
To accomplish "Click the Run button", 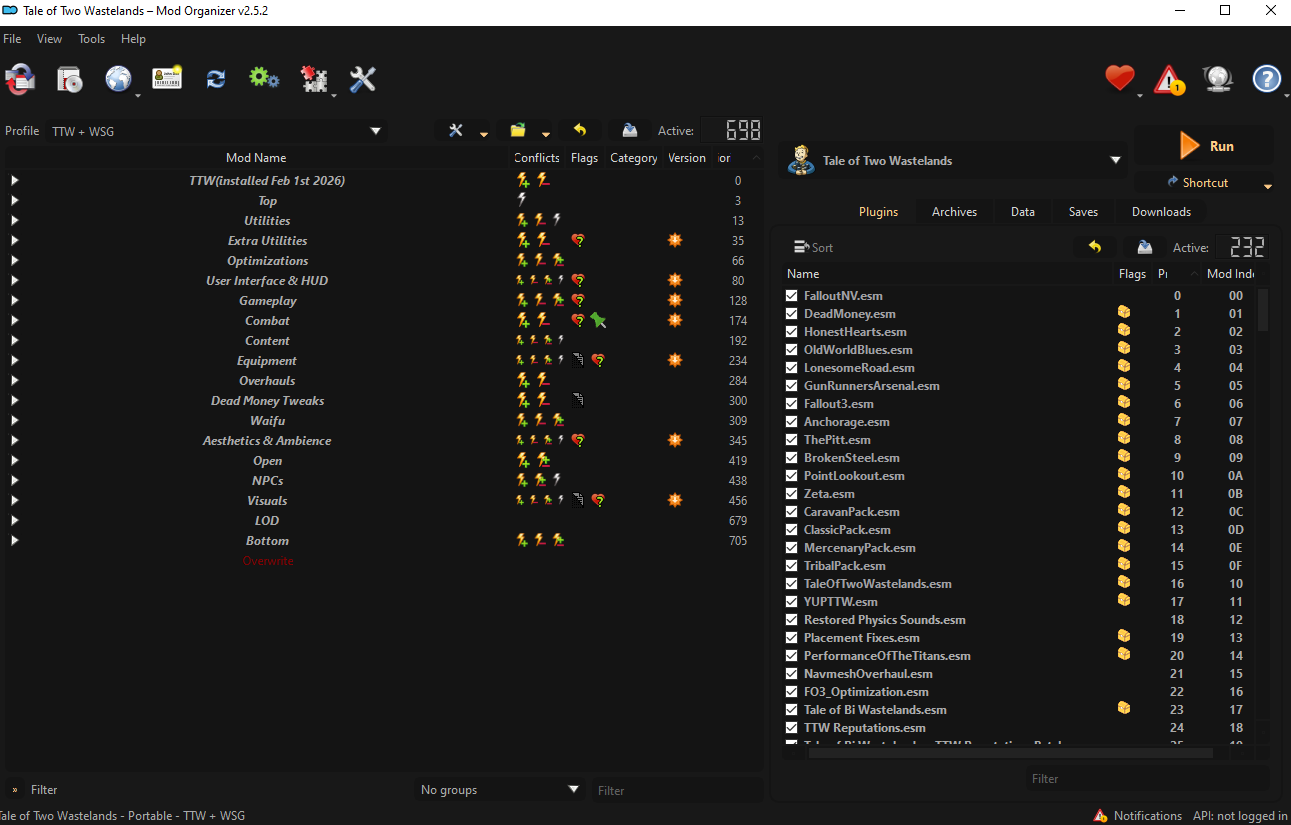I will click(1205, 146).
